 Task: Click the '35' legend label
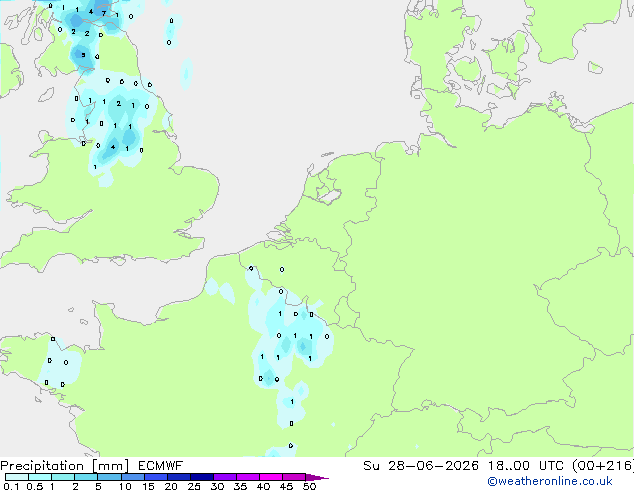pos(240,486)
